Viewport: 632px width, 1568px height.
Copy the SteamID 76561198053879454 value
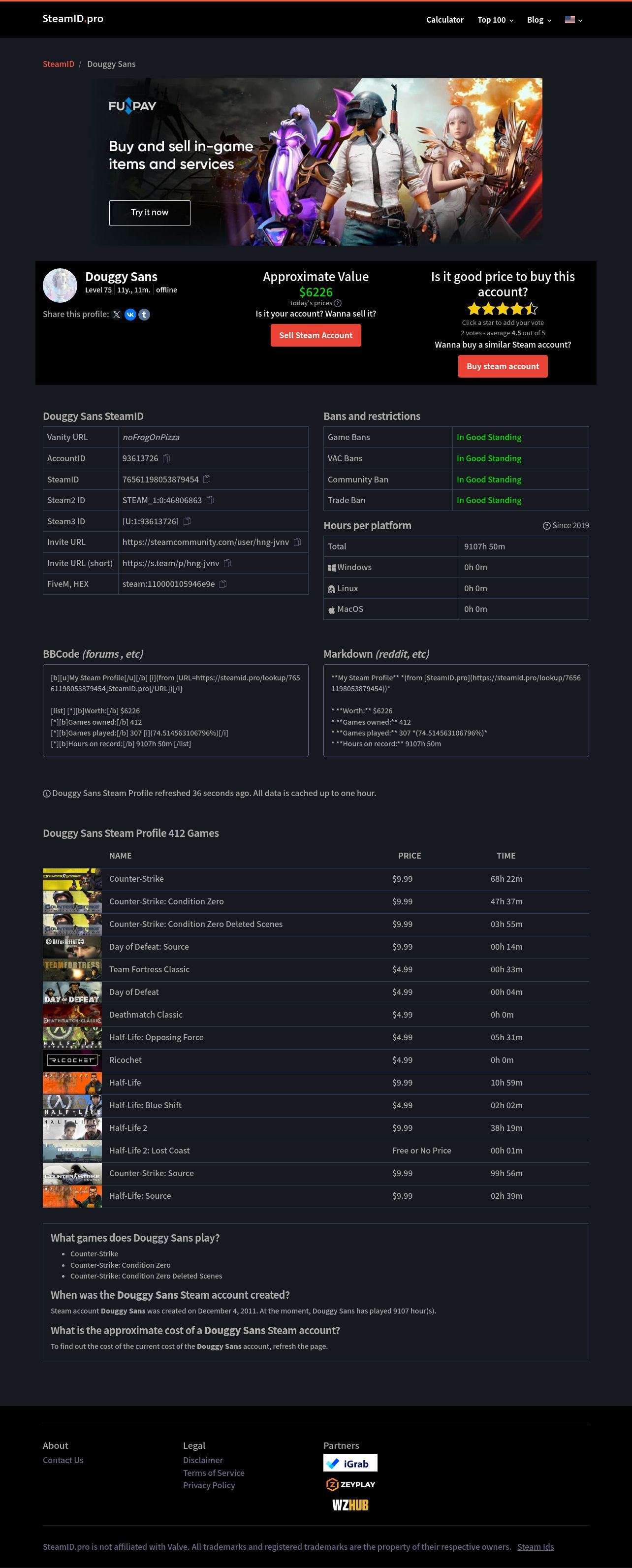tap(207, 479)
